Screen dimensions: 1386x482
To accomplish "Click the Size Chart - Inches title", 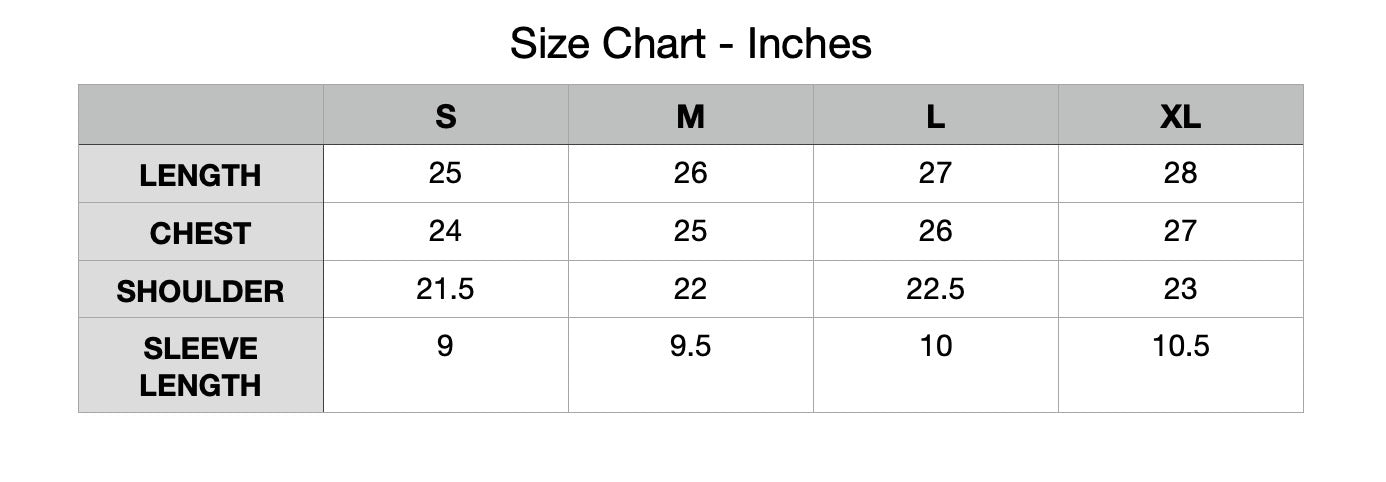I will 691,44.
